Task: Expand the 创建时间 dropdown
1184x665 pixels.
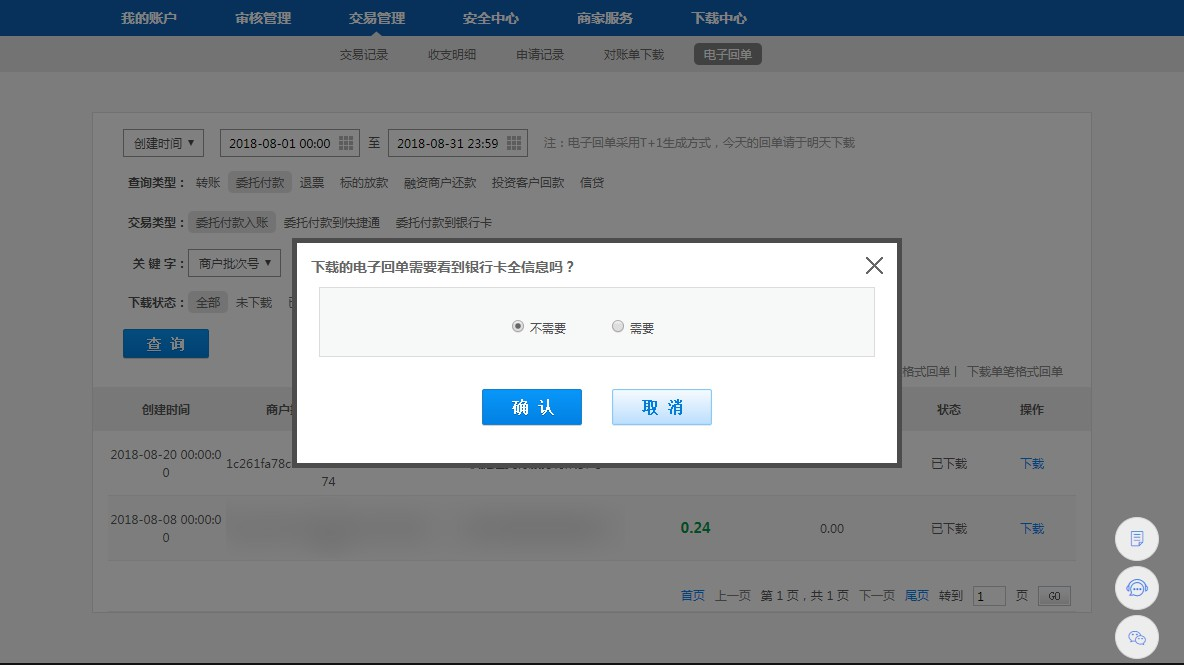Action: click(164, 143)
